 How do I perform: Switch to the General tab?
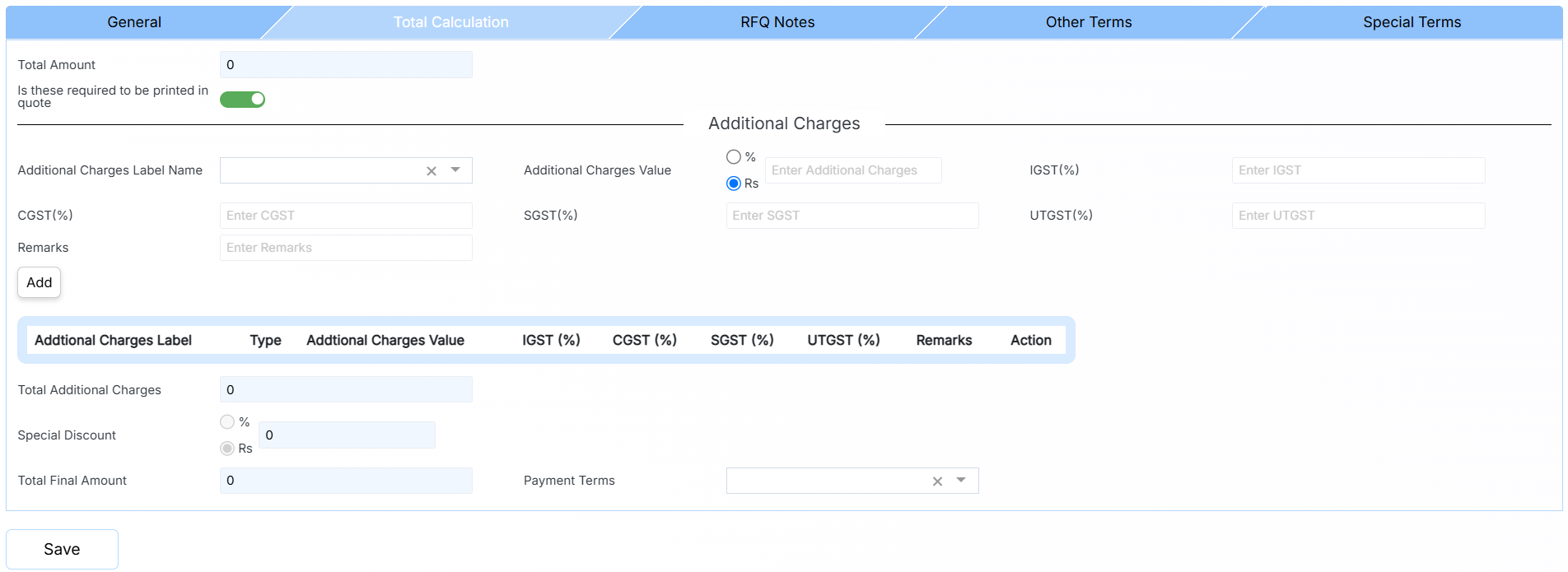(x=134, y=22)
